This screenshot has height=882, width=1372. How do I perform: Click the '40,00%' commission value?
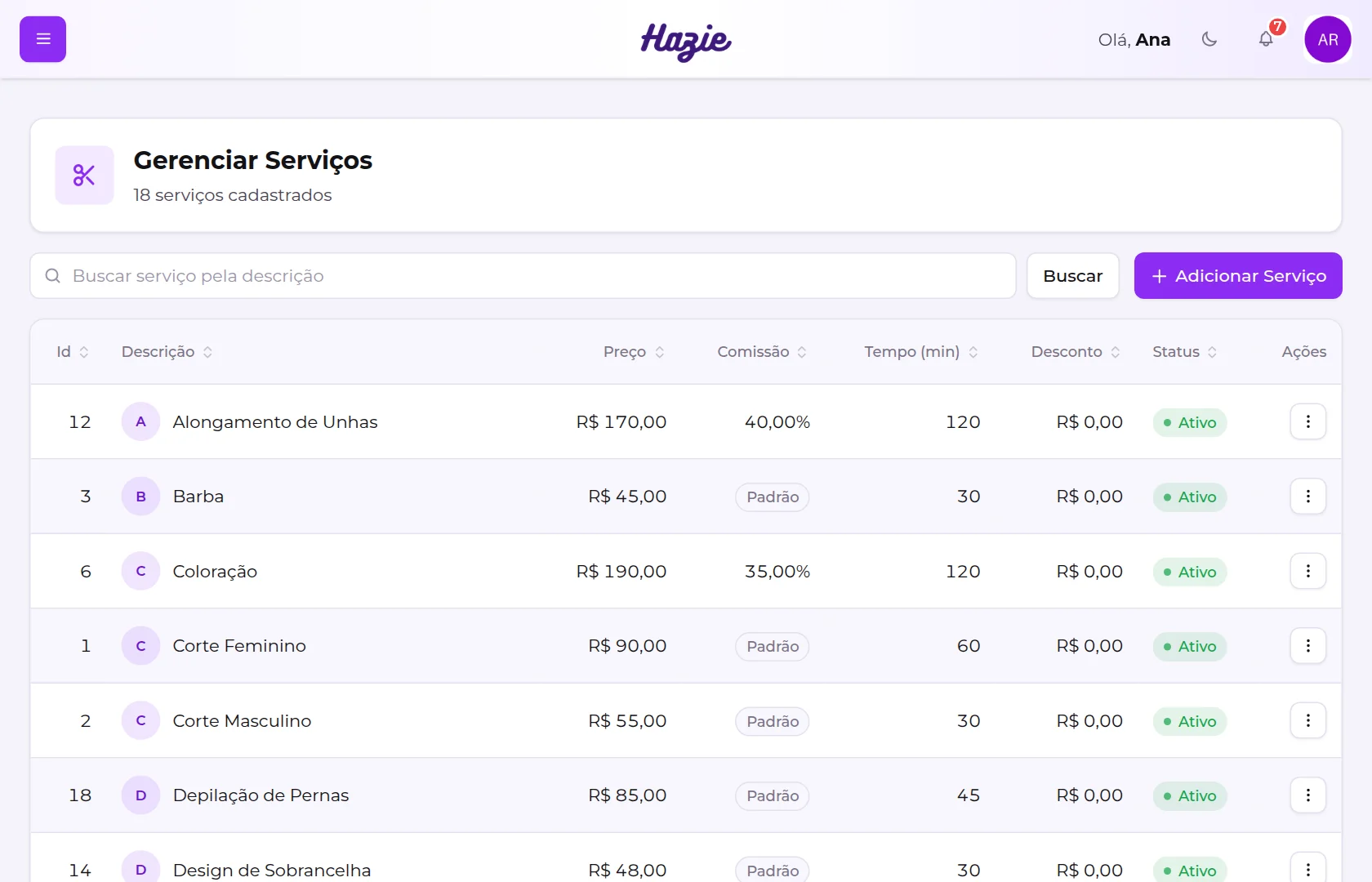pyautogui.click(x=777, y=422)
